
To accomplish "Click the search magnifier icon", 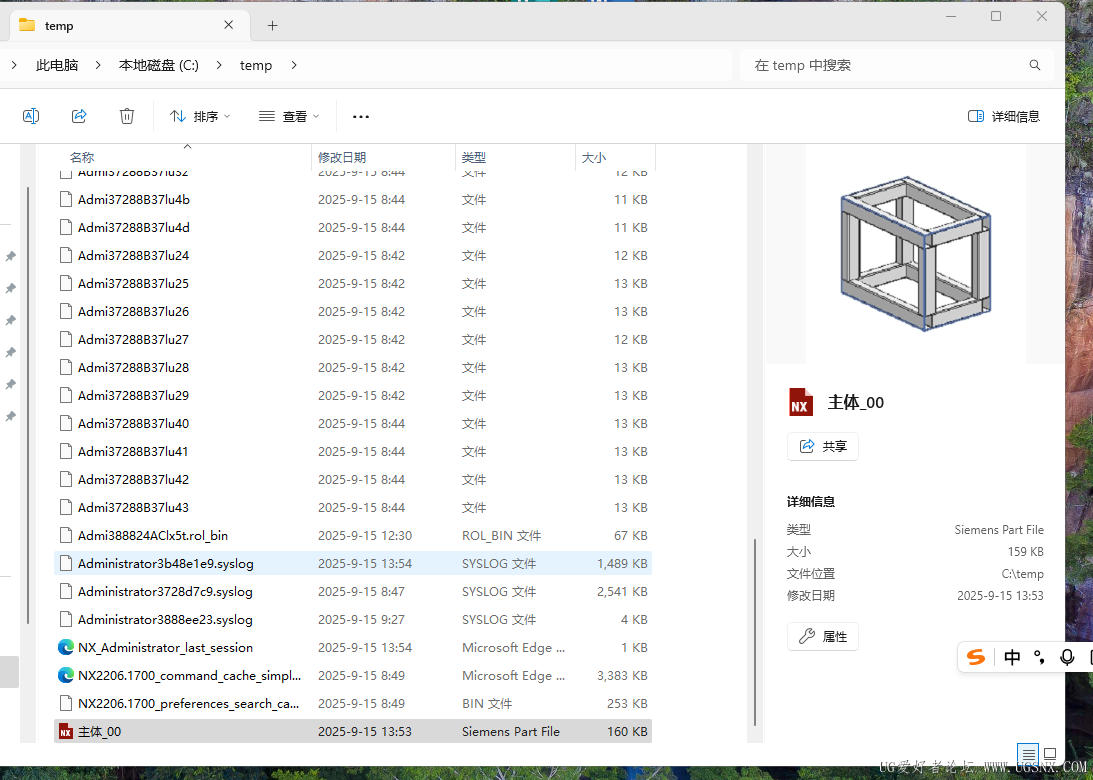I will click(1035, 65).
